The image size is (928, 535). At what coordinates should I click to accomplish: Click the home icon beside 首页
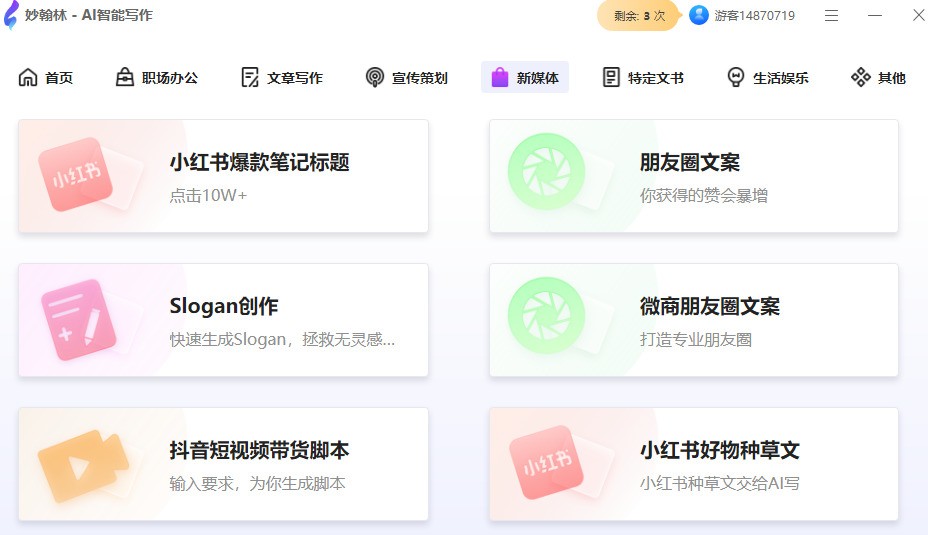click(28, 78)
